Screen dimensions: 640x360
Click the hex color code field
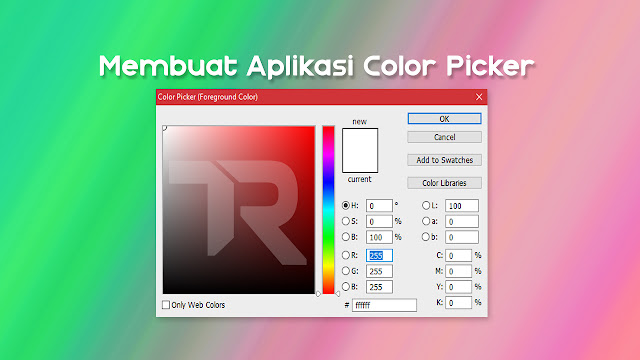pyautogui.click(x=384, y=305)
